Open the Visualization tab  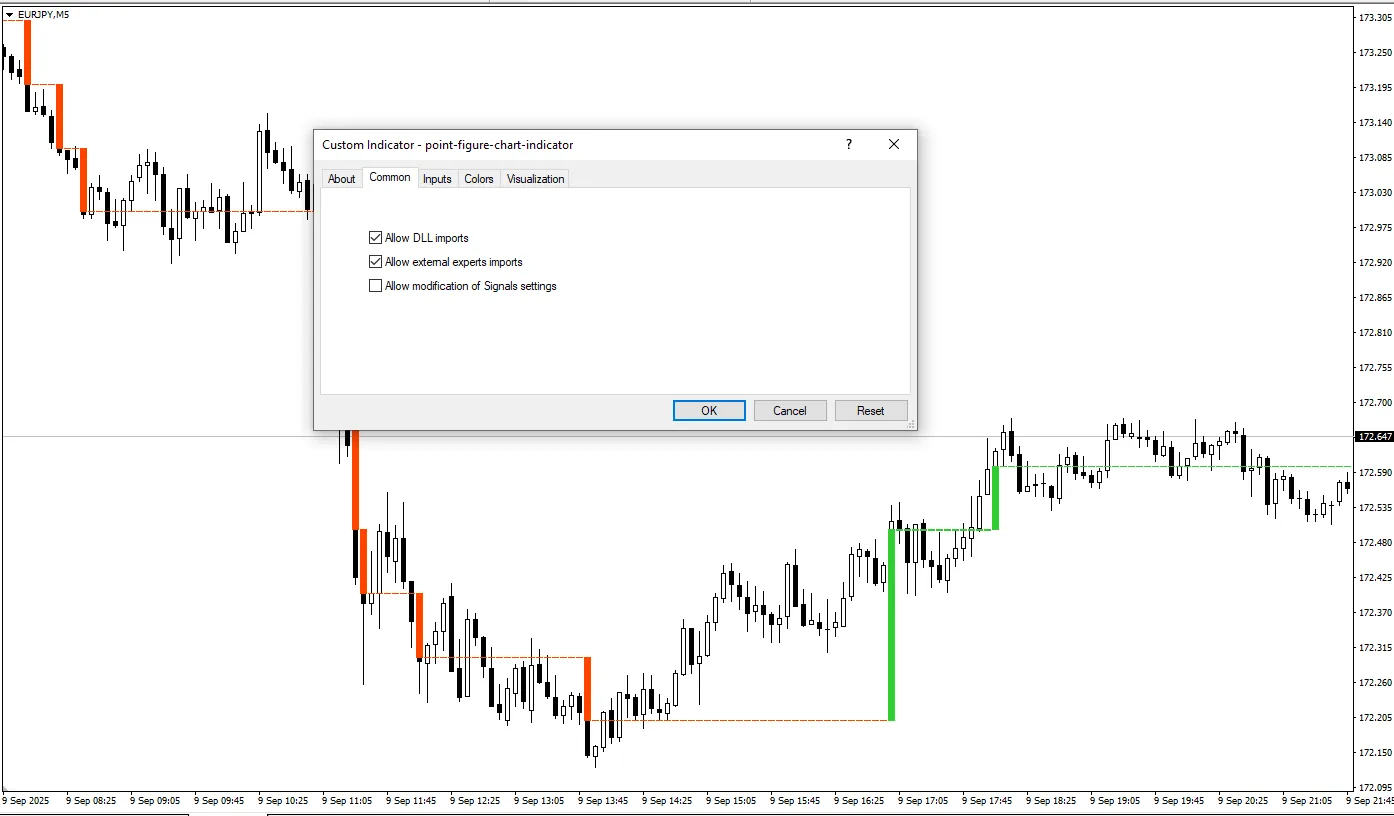[x=536, y=179]
